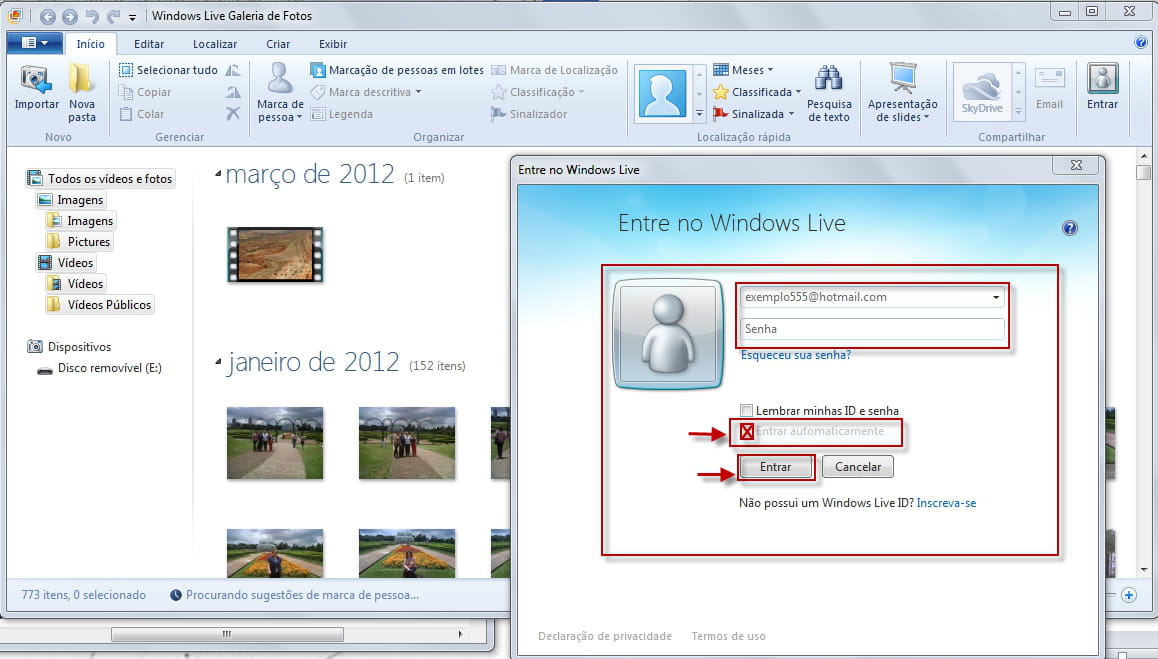Click Pesquisa de texto binoculars icon
The width and height of the screenshot is (1158, 659).
pos(829,79)
